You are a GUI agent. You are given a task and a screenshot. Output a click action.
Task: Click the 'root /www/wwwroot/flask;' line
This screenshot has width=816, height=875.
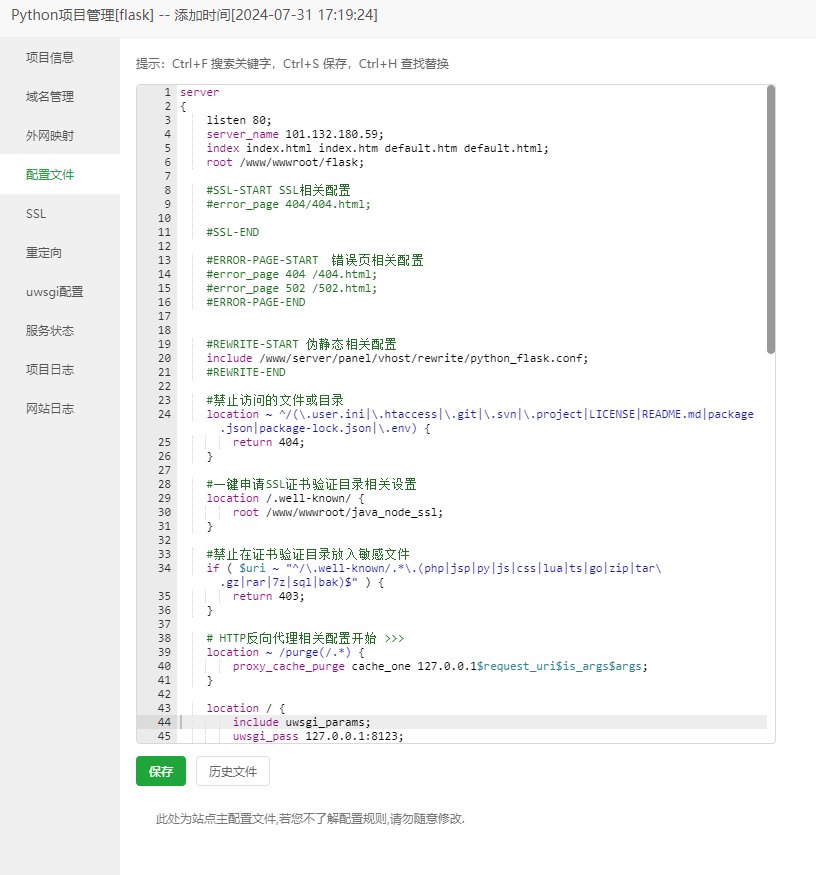[285, 162]
